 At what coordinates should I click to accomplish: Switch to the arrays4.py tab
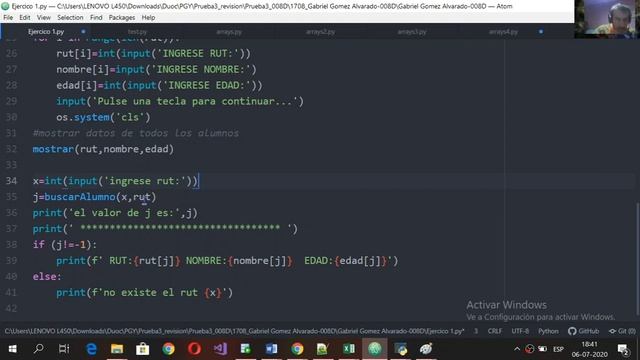point(503,31)
